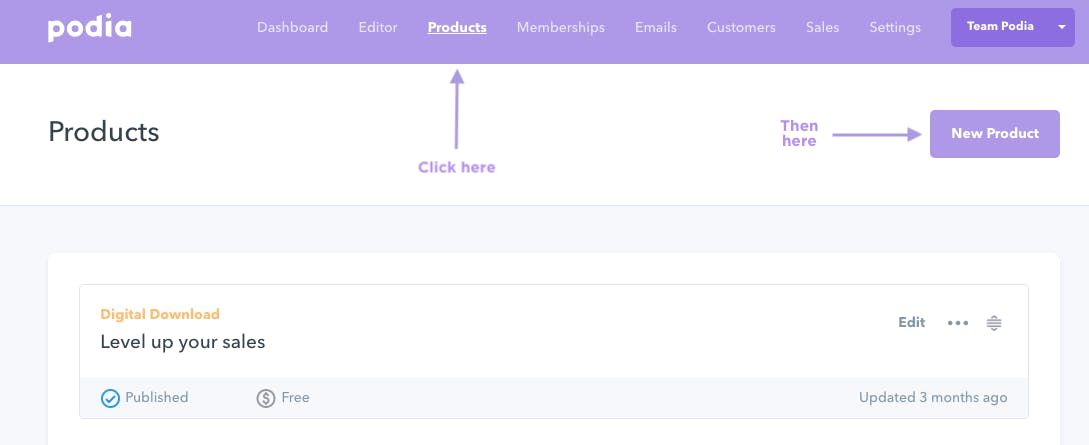Image resolution: width=1089 pixels, height=445 pixels.
Task: Open the Level up your sales title
Action: tap(183, 342)
